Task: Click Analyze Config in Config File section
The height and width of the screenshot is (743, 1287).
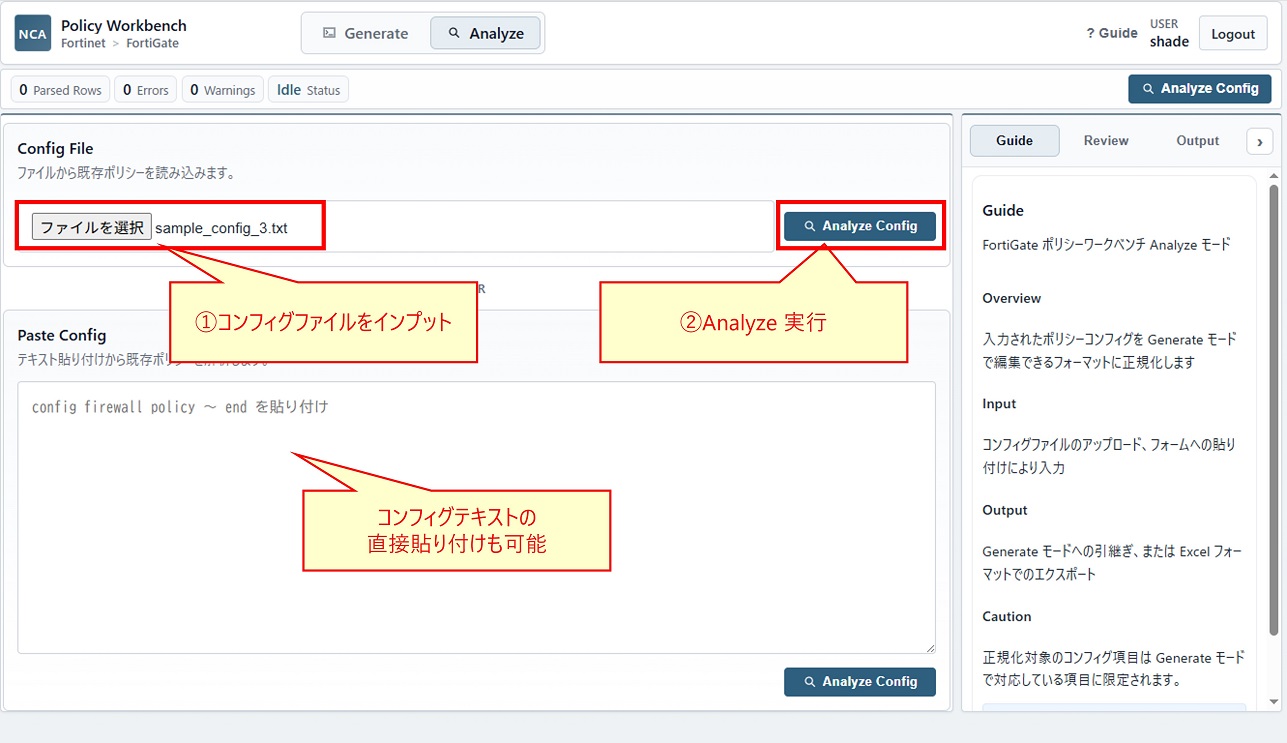Action: point(860,226)
